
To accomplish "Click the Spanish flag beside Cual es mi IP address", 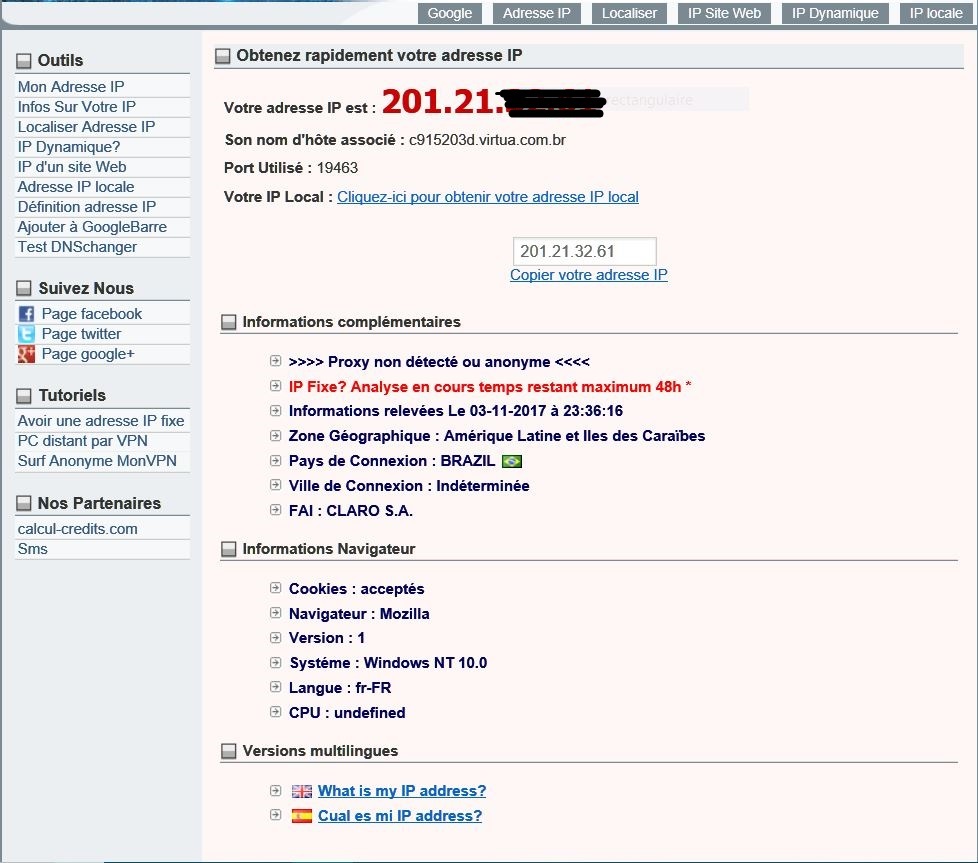I will point(300,815).
